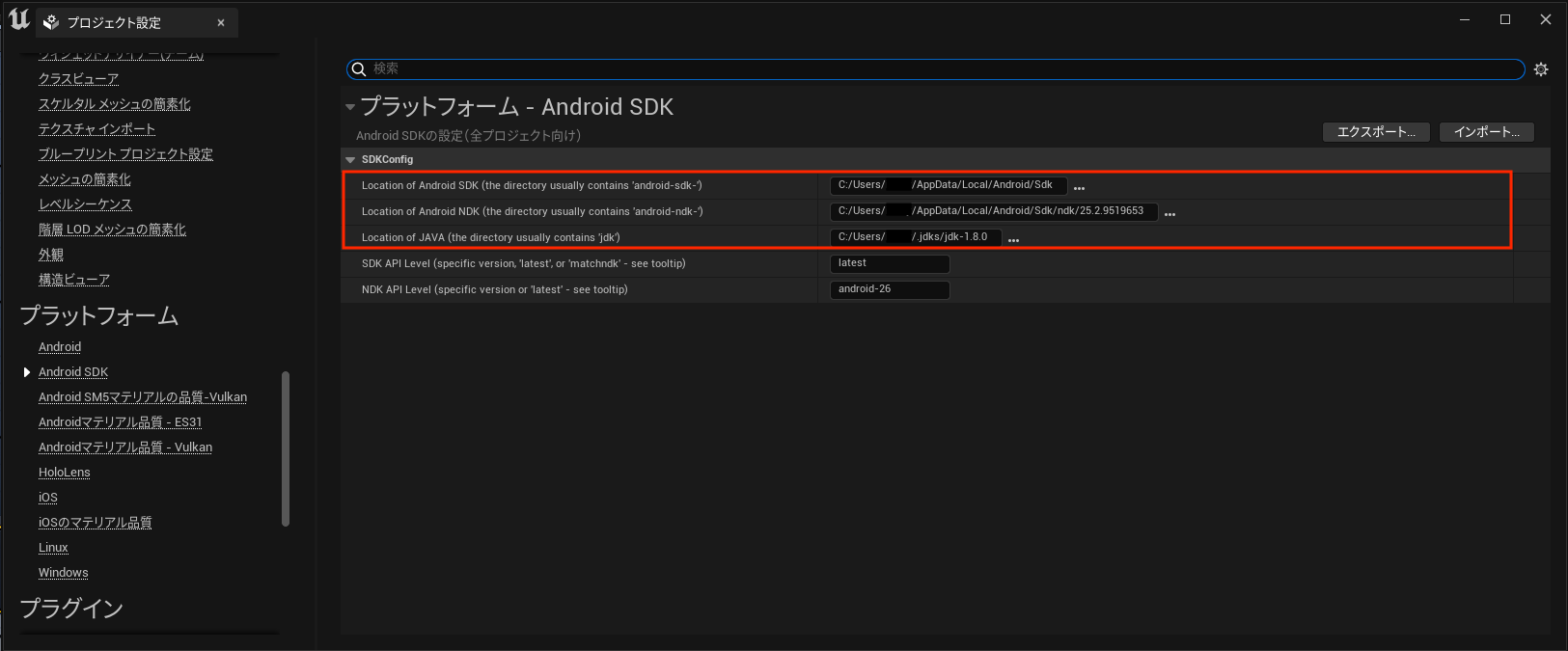Click the arrow beside Android SDK in sidebar

(x=27, y=372)
